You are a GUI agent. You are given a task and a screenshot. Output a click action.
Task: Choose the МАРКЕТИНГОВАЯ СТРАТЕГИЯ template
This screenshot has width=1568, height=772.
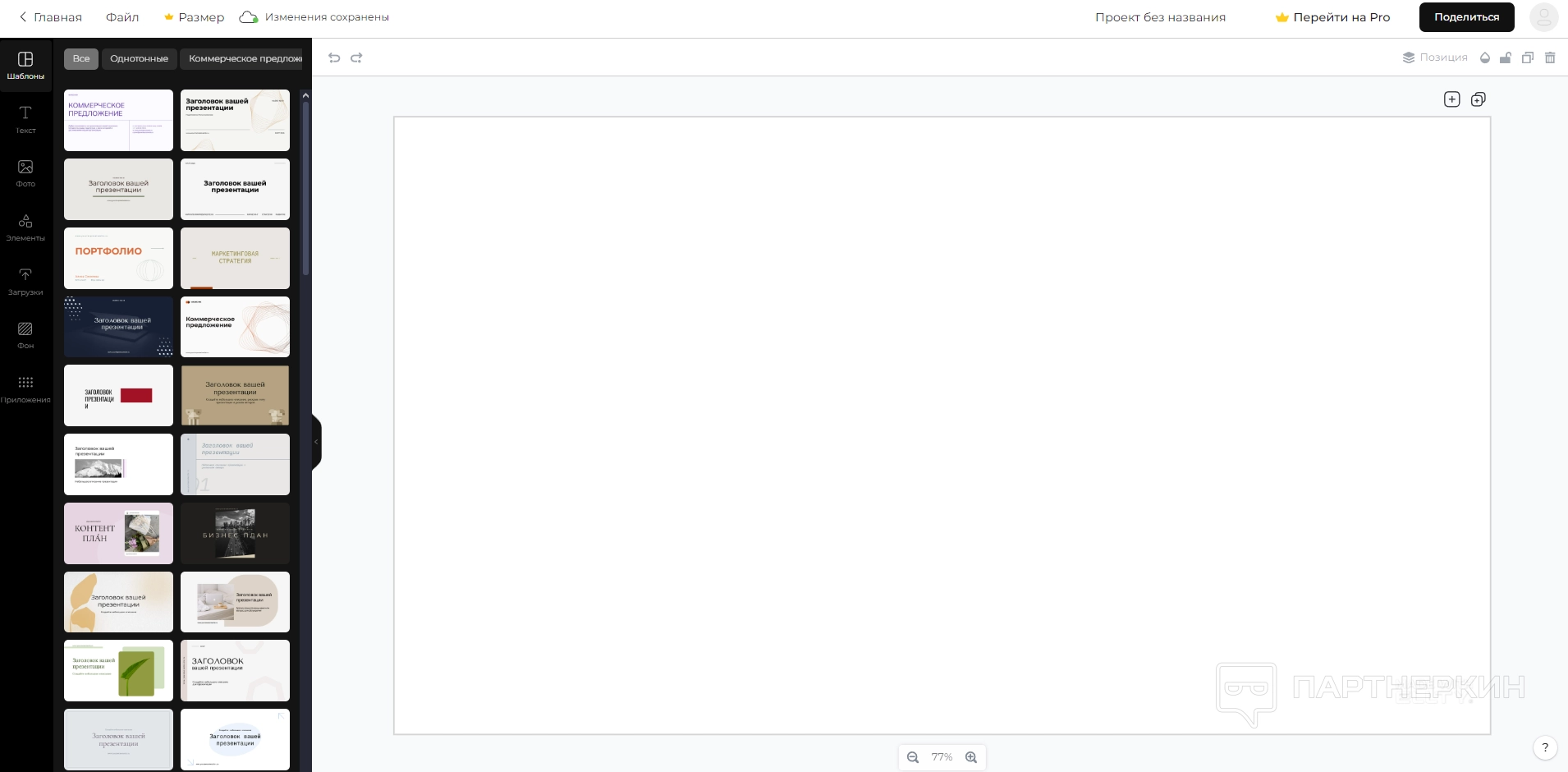click(x=235, y=258)
